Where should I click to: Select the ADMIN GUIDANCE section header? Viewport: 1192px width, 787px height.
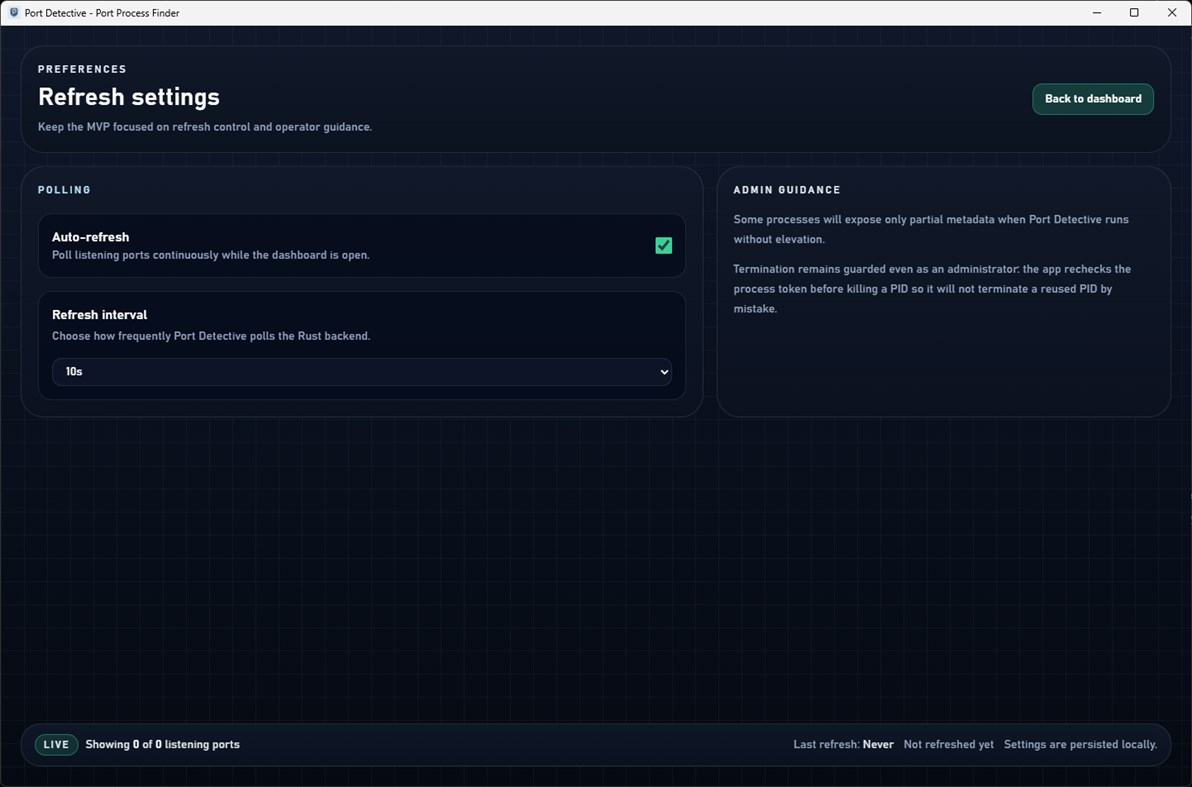pyautogui.click(x=786, y=190)
